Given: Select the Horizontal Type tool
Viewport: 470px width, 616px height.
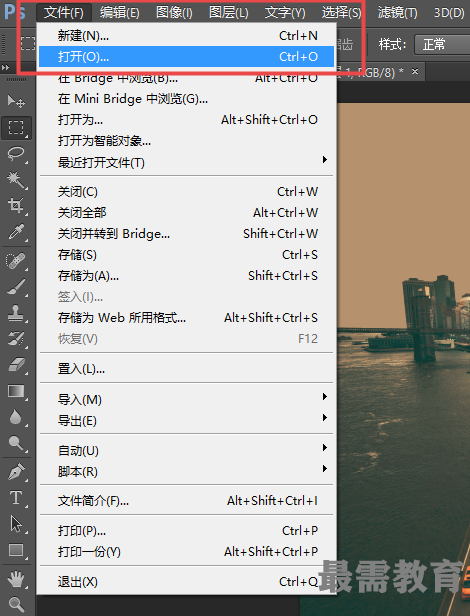Looking at the screenshot, I should tap(16, 498).
